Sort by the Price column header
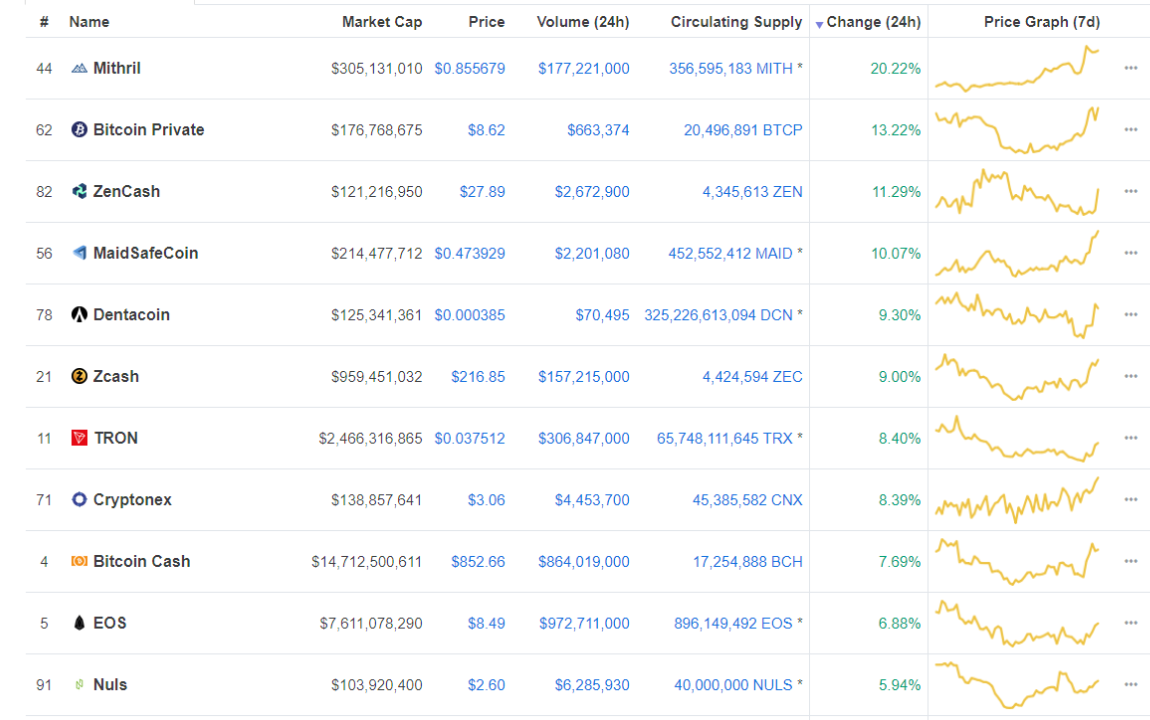Viewport: 1150px width, 720px height. pyautogui.click(x=486, y=22)
